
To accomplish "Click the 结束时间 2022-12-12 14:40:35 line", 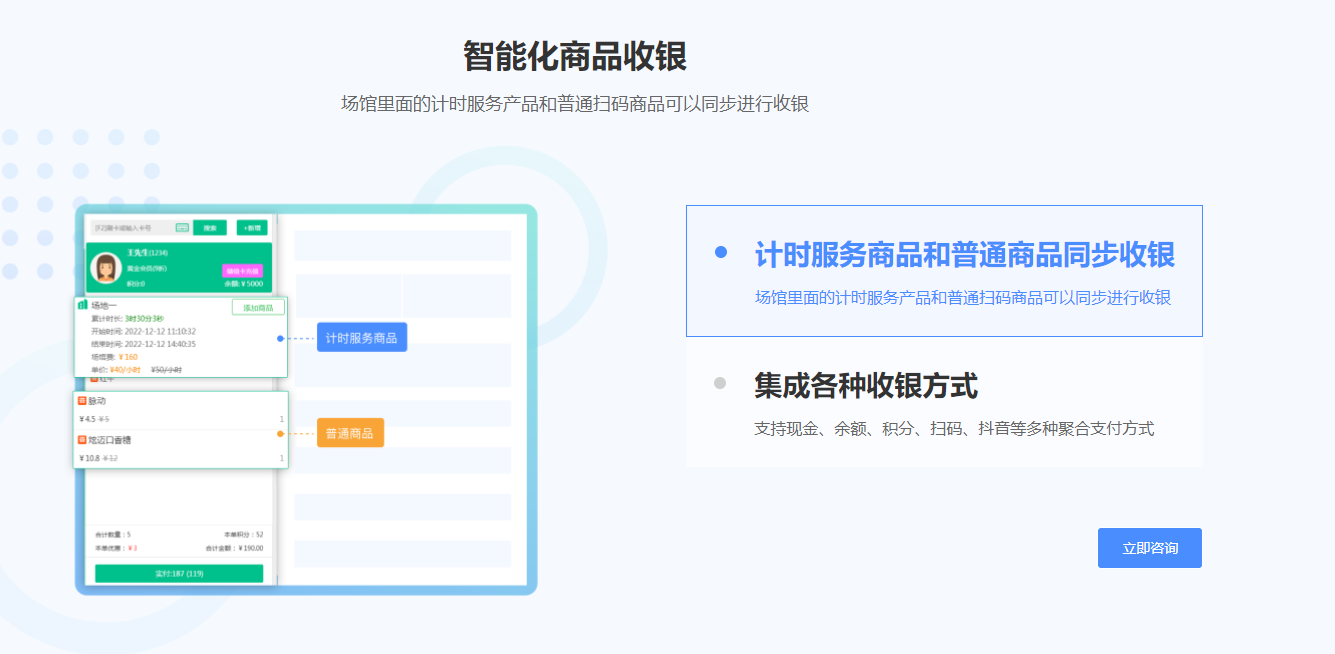I will [x=143, y=344].
